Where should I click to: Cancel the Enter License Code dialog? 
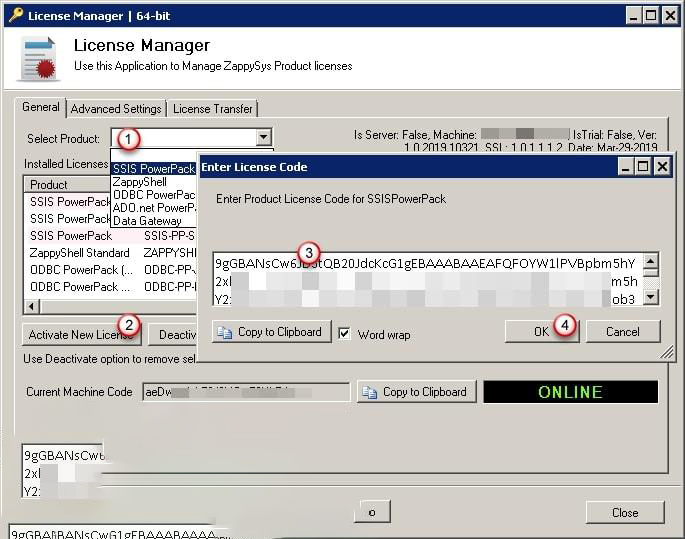point(623,332)
